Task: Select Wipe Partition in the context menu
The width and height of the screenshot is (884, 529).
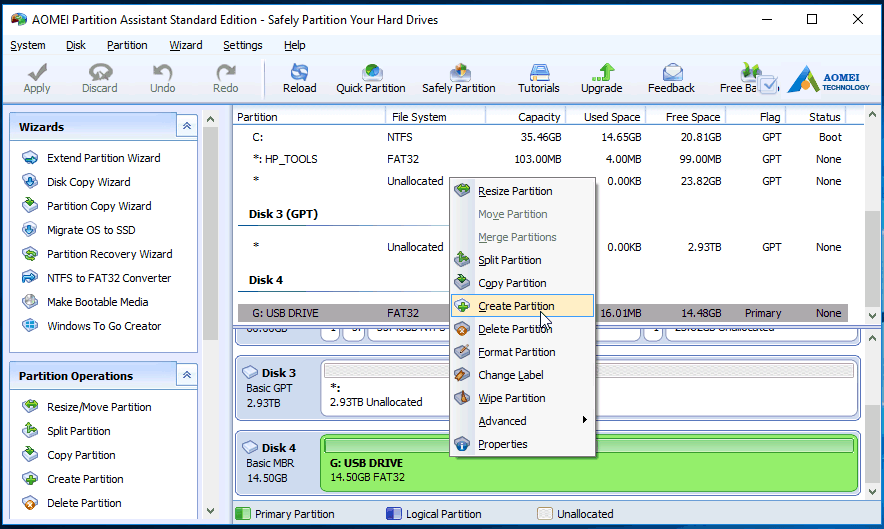Action: (x=523, y=398)
